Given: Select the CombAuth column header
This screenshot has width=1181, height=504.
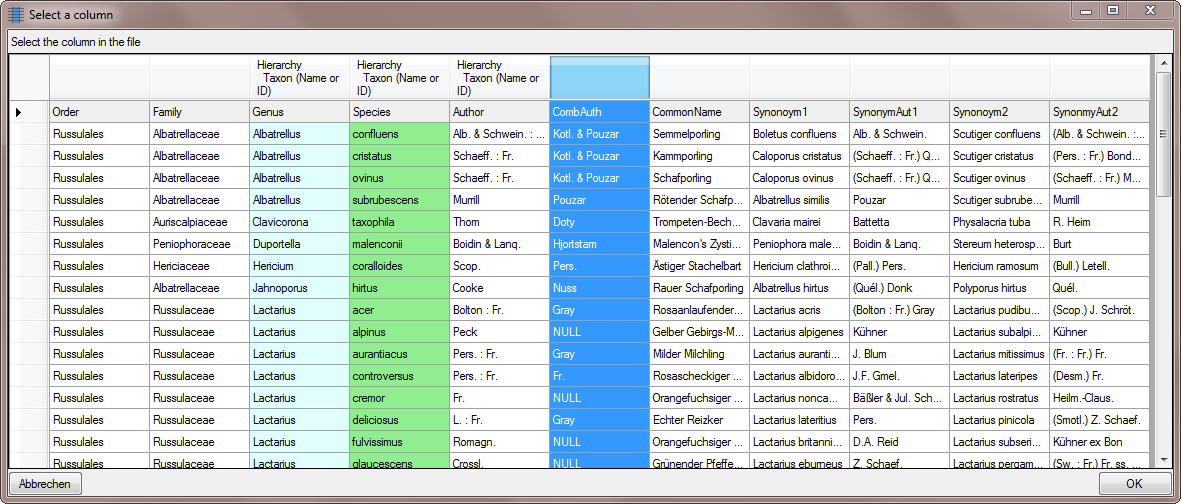Looking at the screenshot, I should (599, 112).
